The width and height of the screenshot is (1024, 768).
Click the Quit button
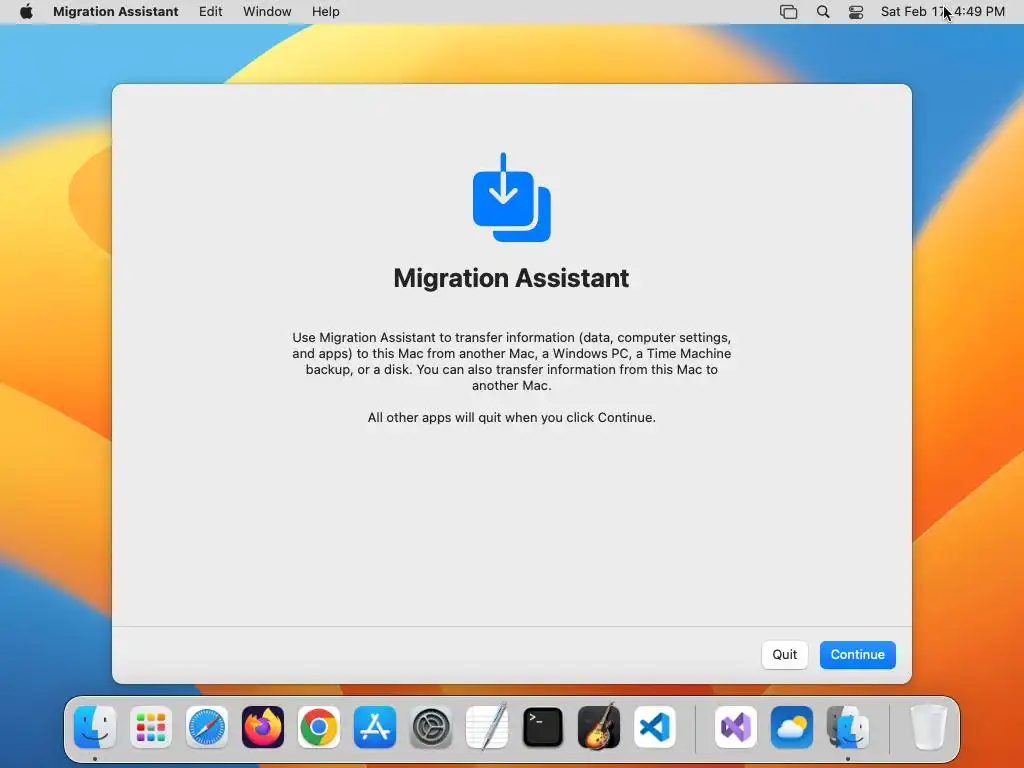pos(784,654)
